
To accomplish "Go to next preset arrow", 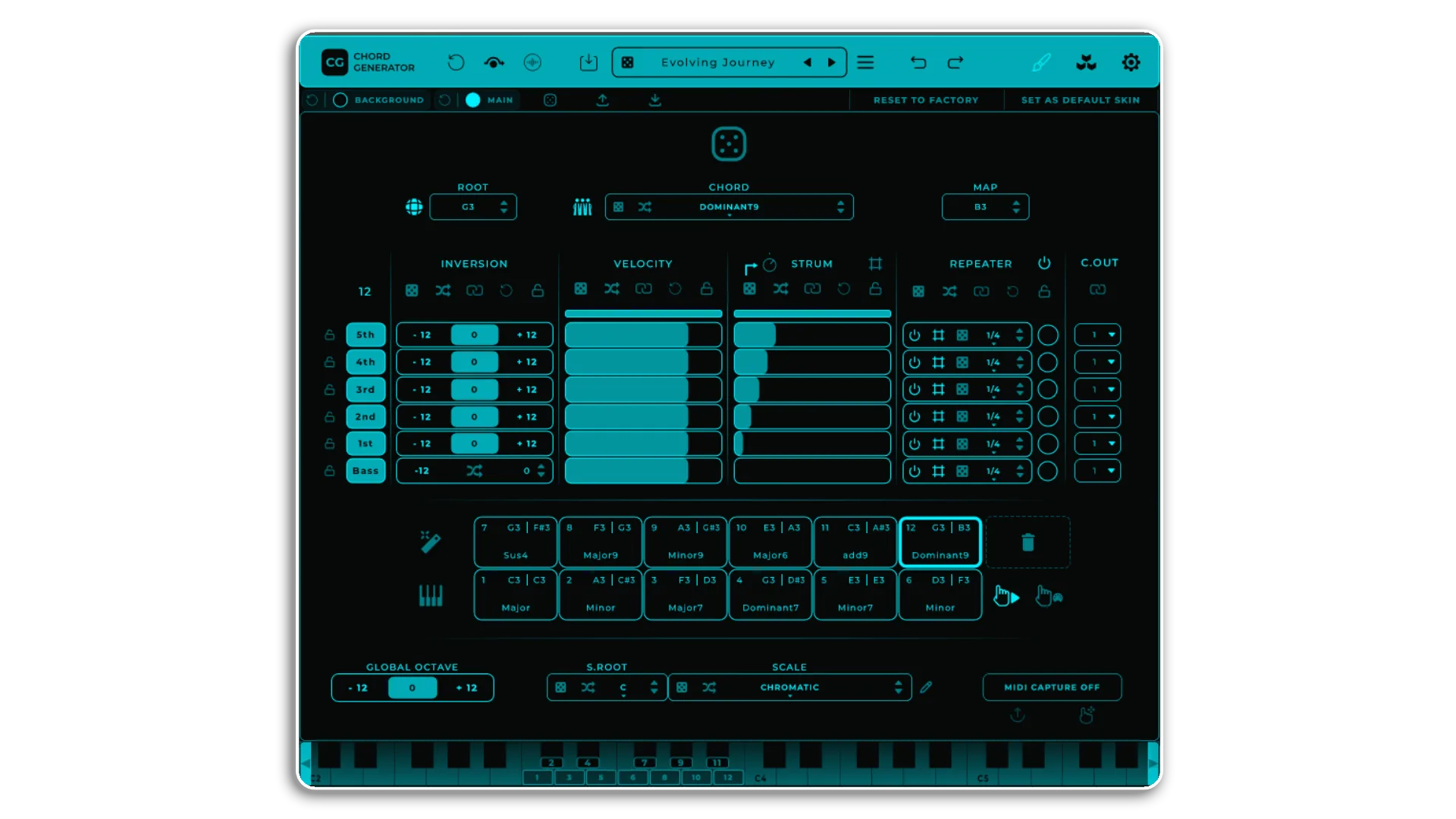I will click(832, 62).
